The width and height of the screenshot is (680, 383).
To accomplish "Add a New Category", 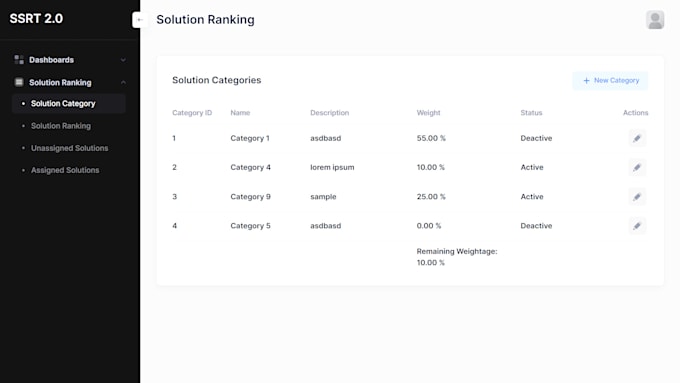I will tap(610, 81).
